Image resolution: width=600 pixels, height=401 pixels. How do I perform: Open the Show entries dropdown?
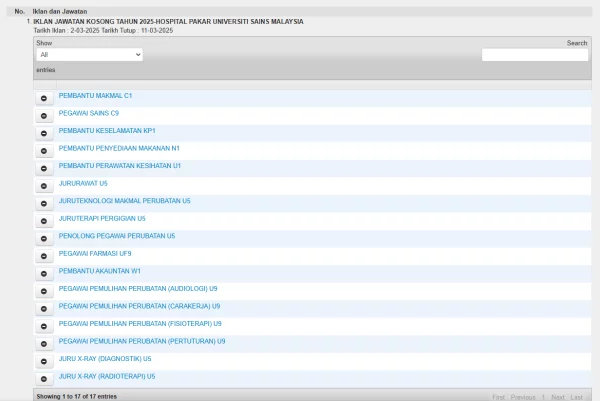coord(89,55)
